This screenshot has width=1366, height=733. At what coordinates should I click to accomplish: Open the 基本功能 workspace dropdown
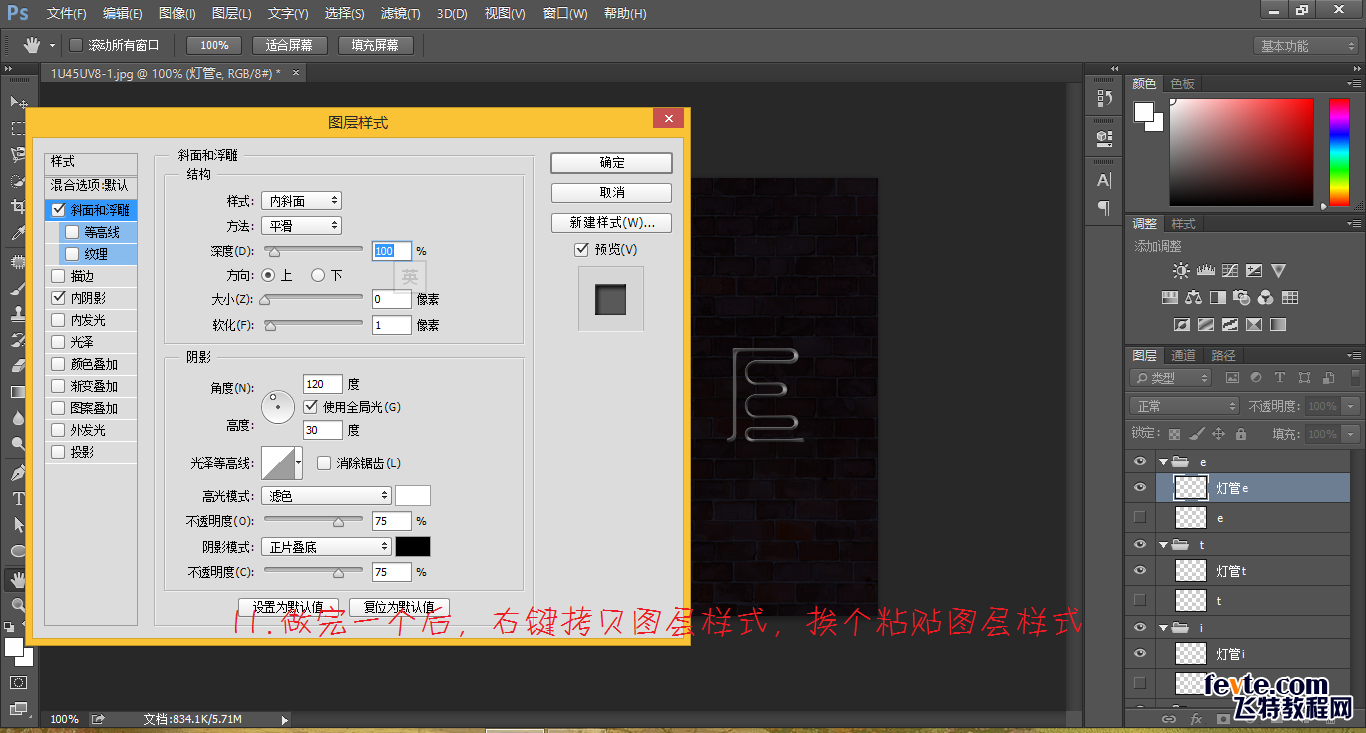pyautogui.click(x=1306, y=46)
